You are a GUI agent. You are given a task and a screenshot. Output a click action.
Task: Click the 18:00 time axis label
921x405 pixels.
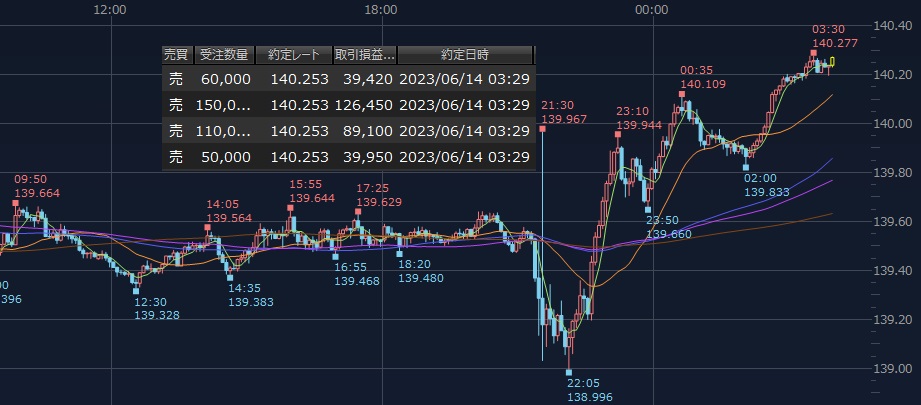pos(380,9)
